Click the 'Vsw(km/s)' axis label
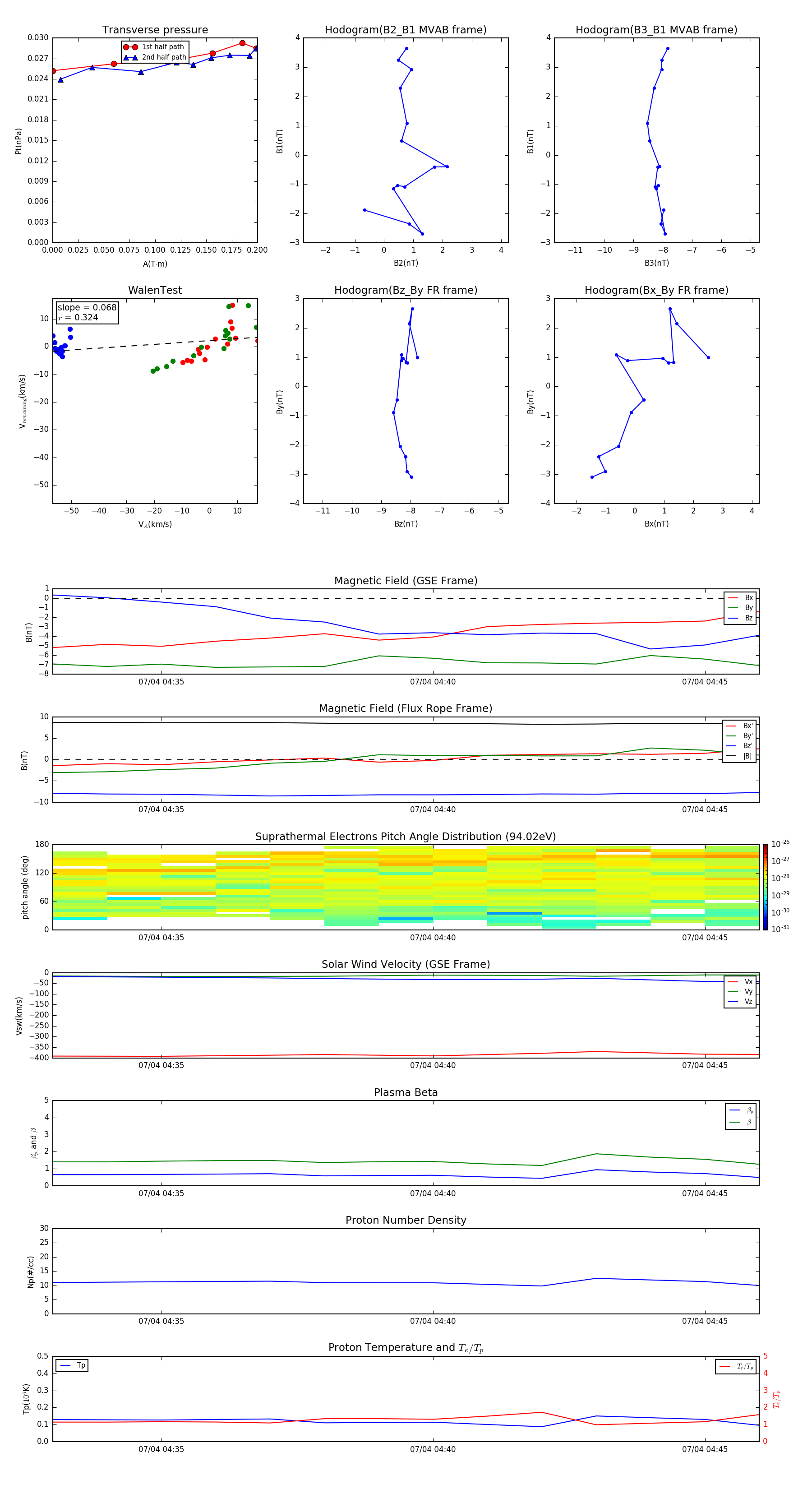 [18, 1016]
